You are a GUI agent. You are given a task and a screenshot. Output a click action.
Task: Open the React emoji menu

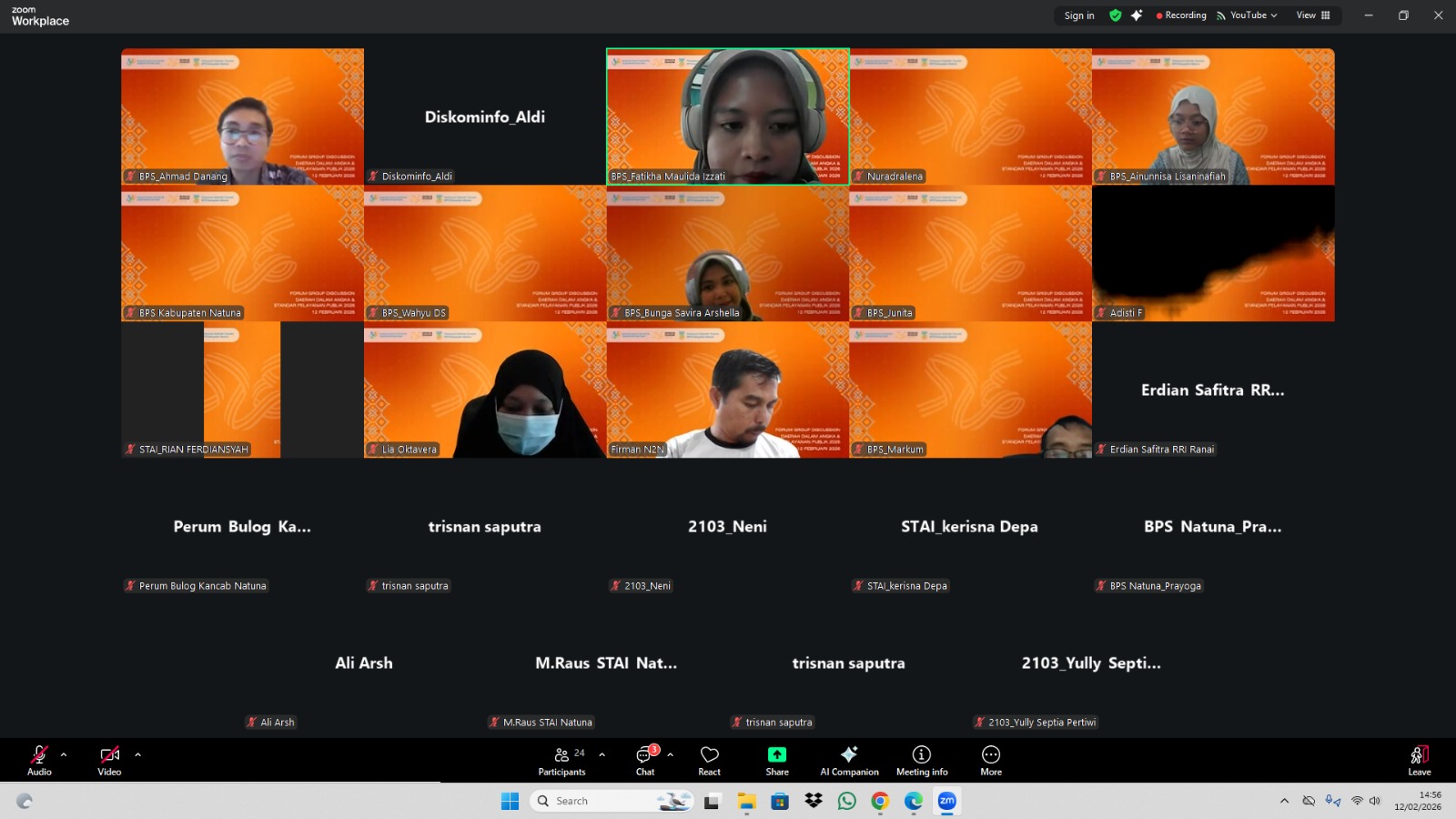[x=709, y=760]
